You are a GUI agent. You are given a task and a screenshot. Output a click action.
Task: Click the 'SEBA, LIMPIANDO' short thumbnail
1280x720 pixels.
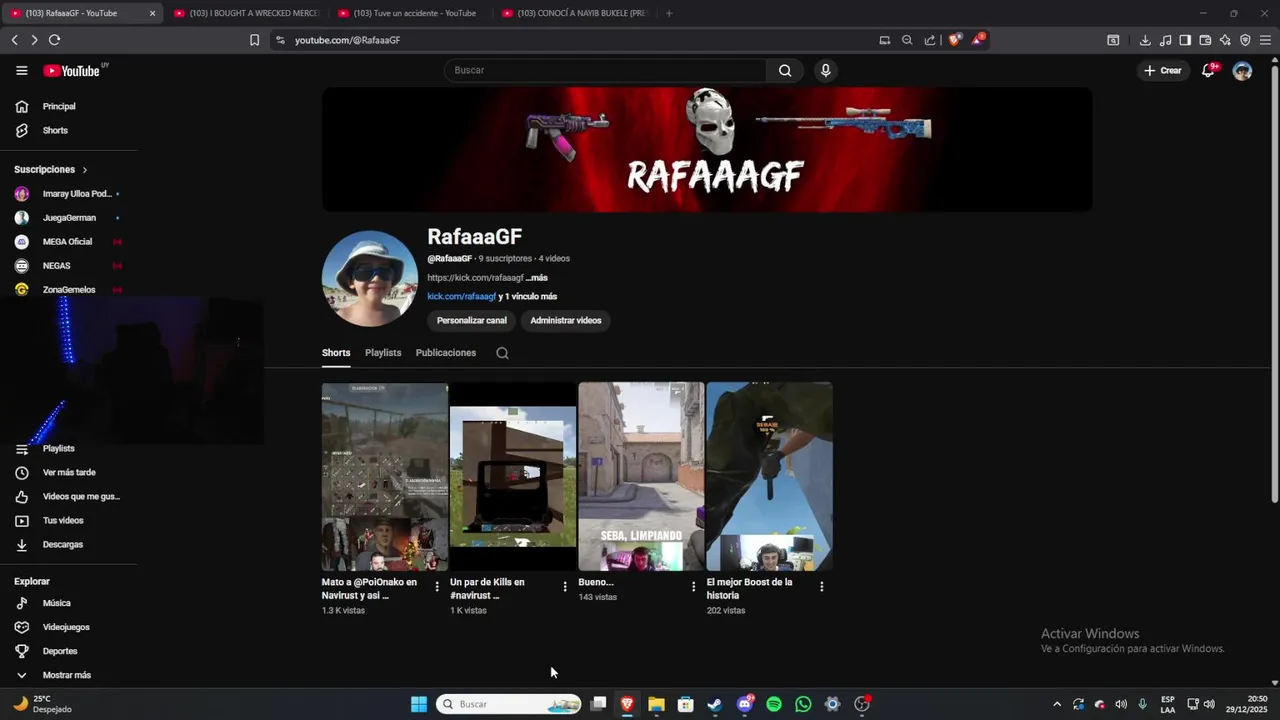coord(641,476)
